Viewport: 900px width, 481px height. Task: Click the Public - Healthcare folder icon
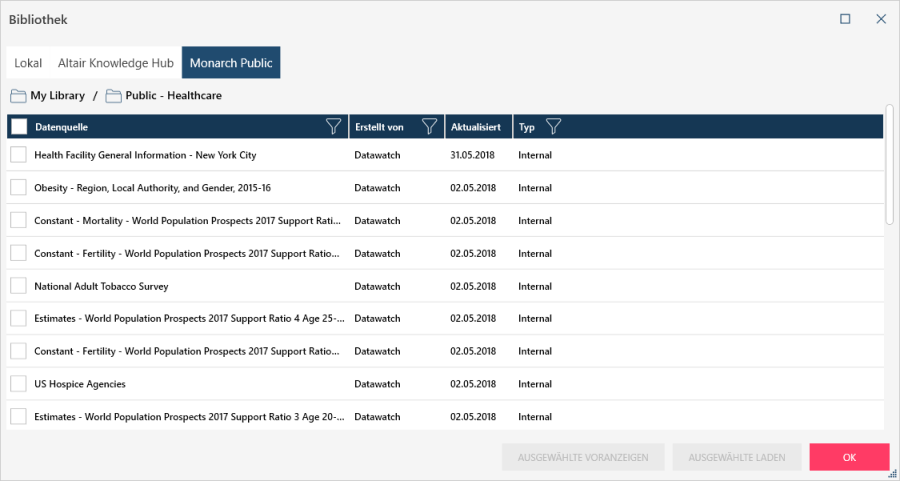113,96
